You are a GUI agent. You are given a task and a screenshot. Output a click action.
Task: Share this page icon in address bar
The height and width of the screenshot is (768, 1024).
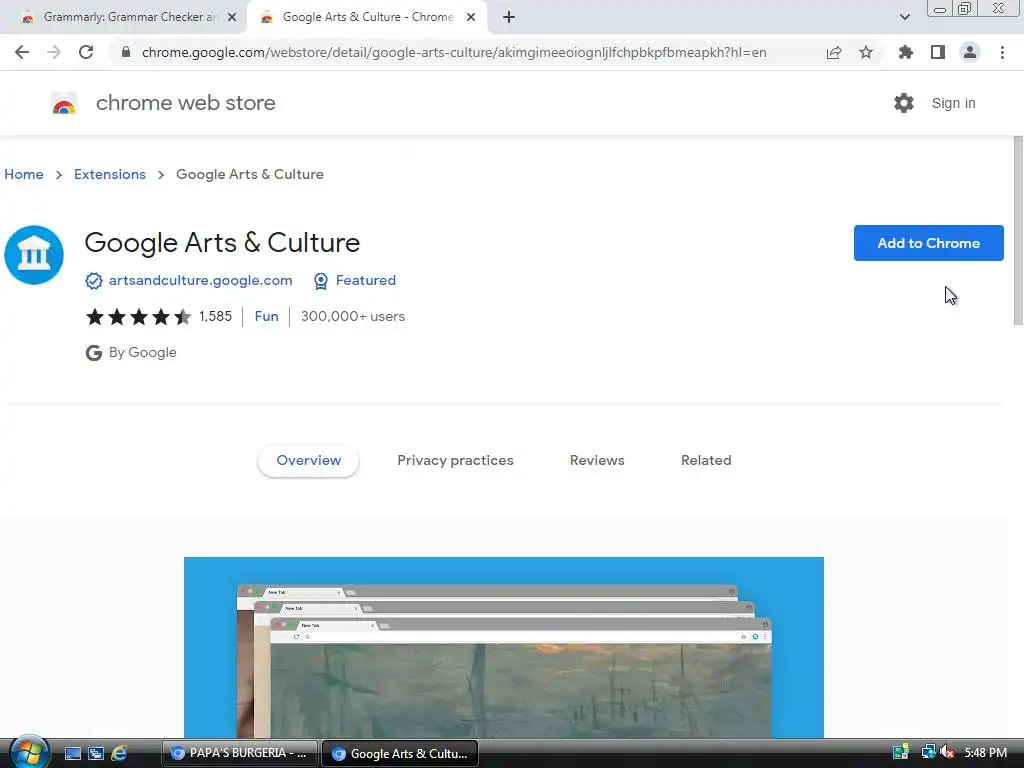[x=833, y=52]
